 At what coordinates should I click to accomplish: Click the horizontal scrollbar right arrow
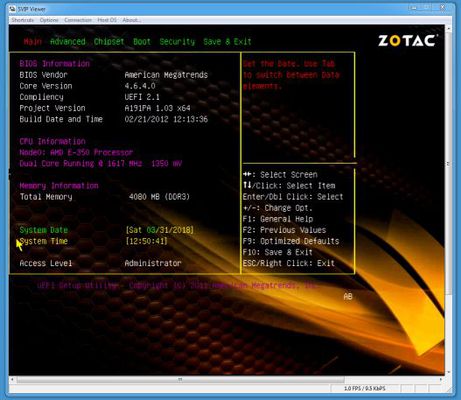pyautogui.click(x=441, y=380)
